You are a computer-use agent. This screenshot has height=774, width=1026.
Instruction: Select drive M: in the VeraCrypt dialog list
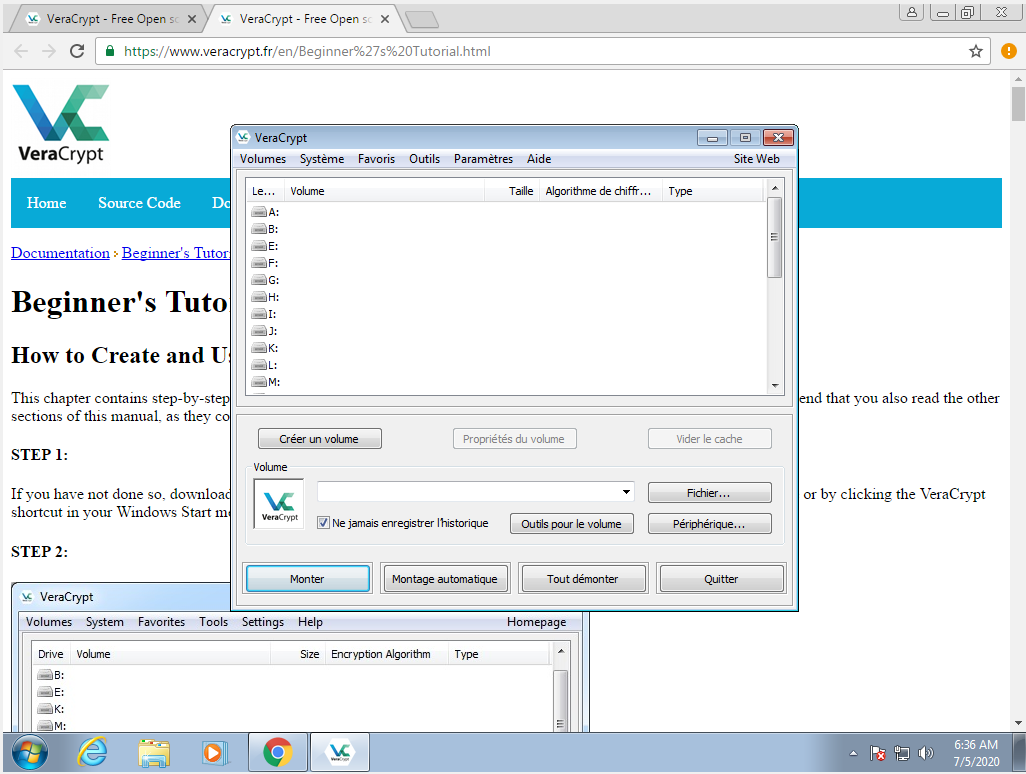pyautogui.click(x=266, y=382)
